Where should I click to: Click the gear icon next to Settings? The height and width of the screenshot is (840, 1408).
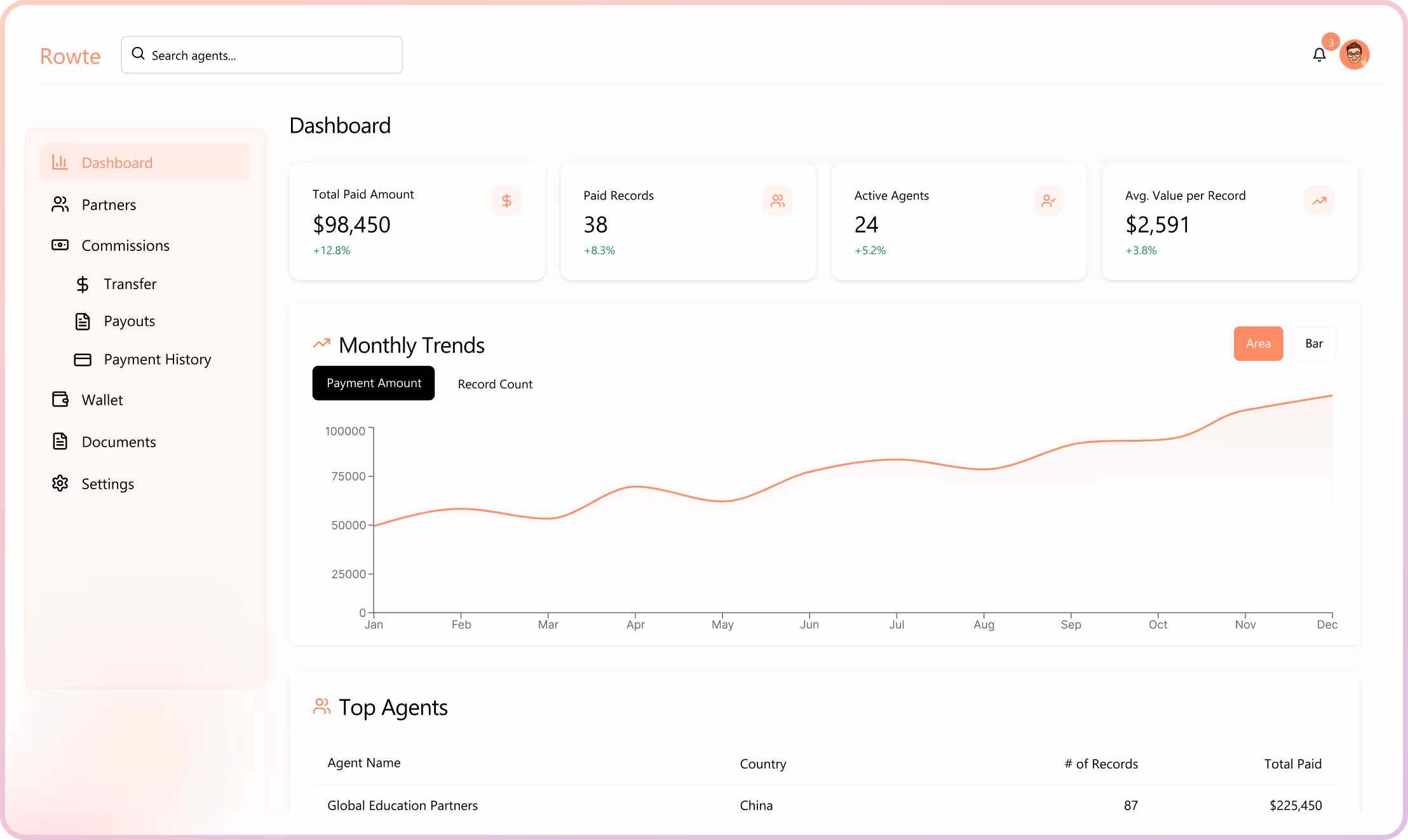coord(60,484)
